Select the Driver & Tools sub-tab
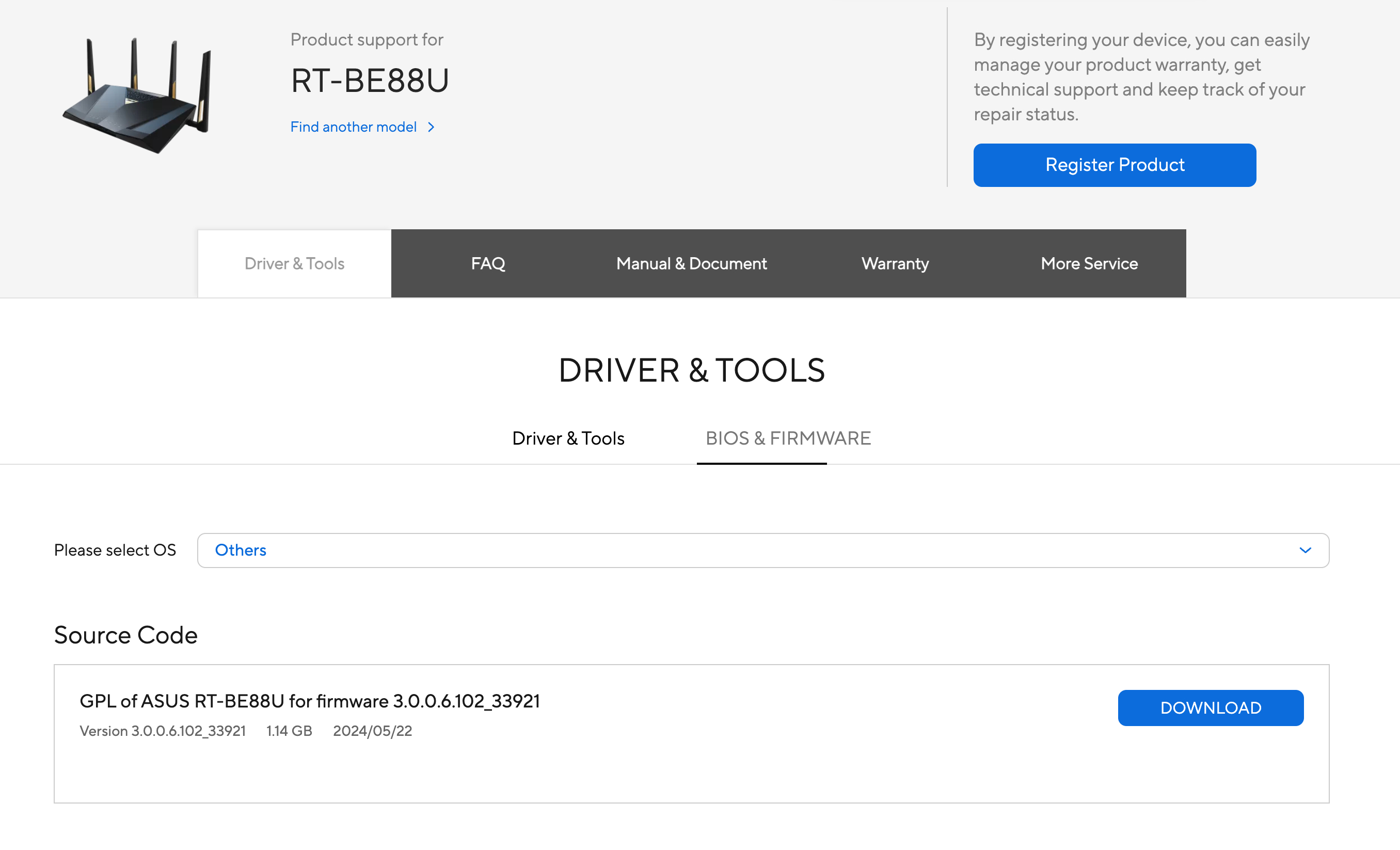1400x850 pixels. tap(568, 438)
